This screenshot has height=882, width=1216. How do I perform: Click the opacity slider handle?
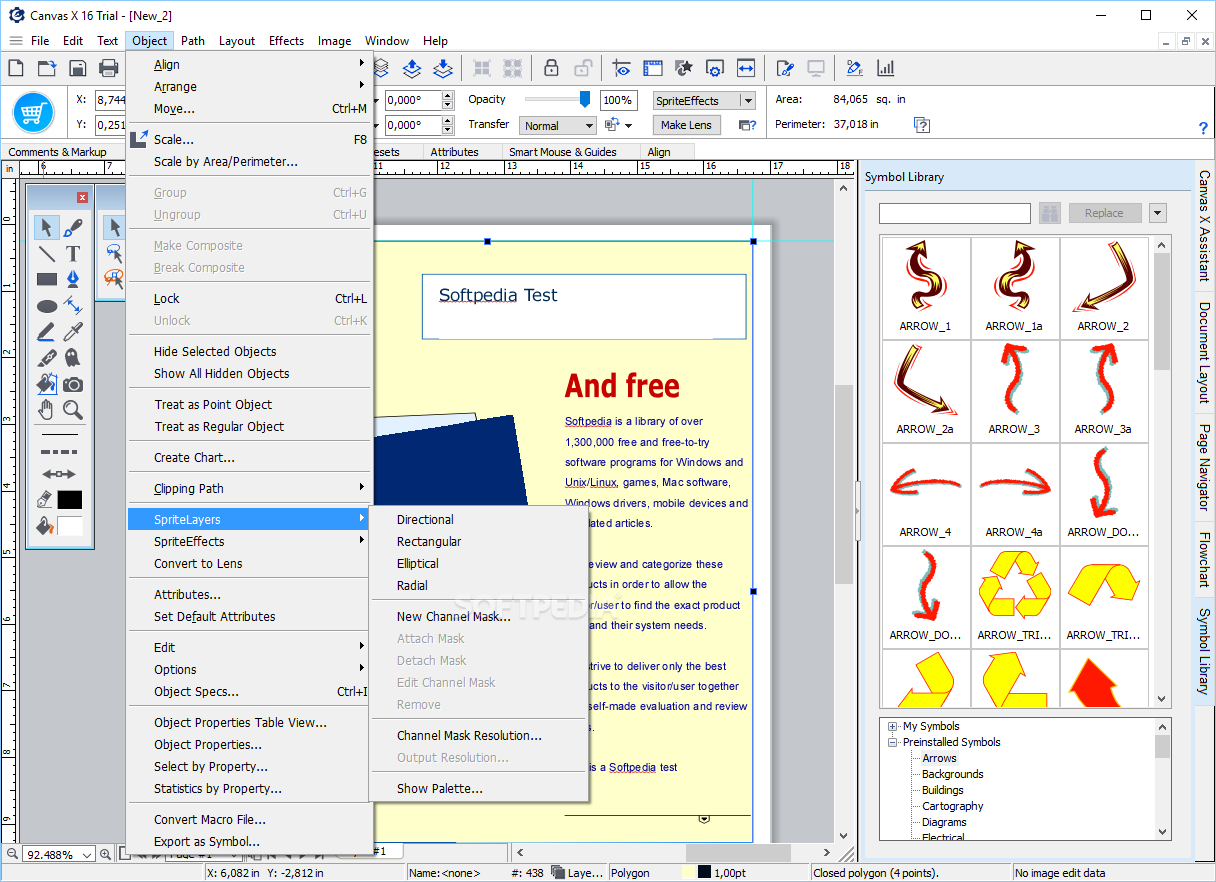[585, 99]
